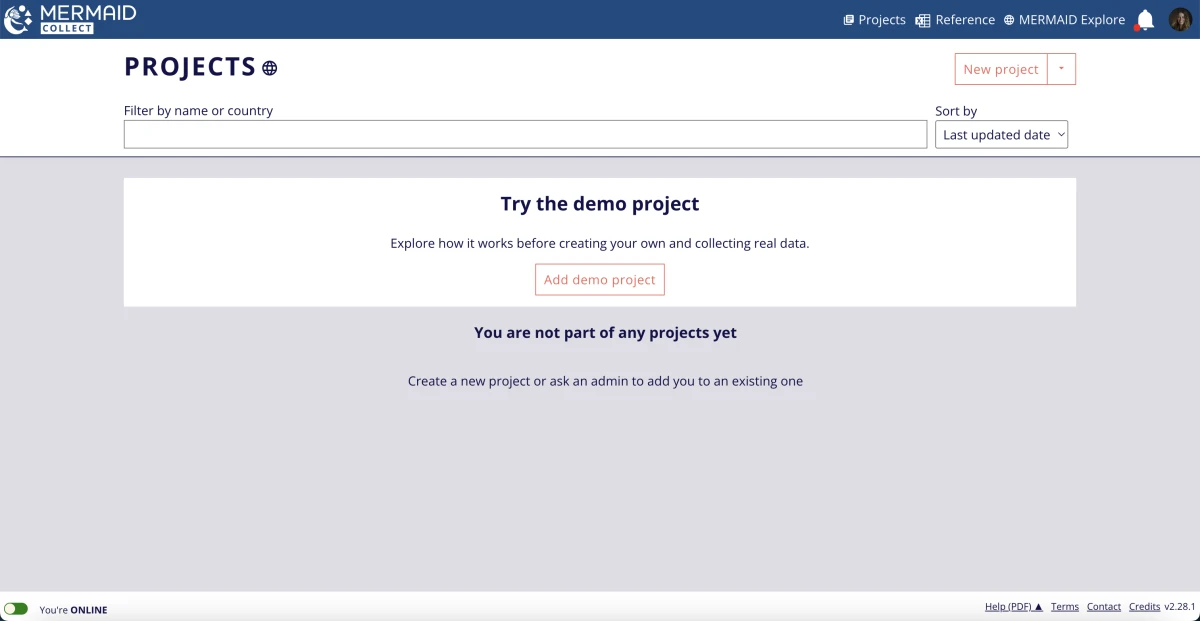Open the Credits link
The image size is (1200, 621).
[x=1144, y=607]
